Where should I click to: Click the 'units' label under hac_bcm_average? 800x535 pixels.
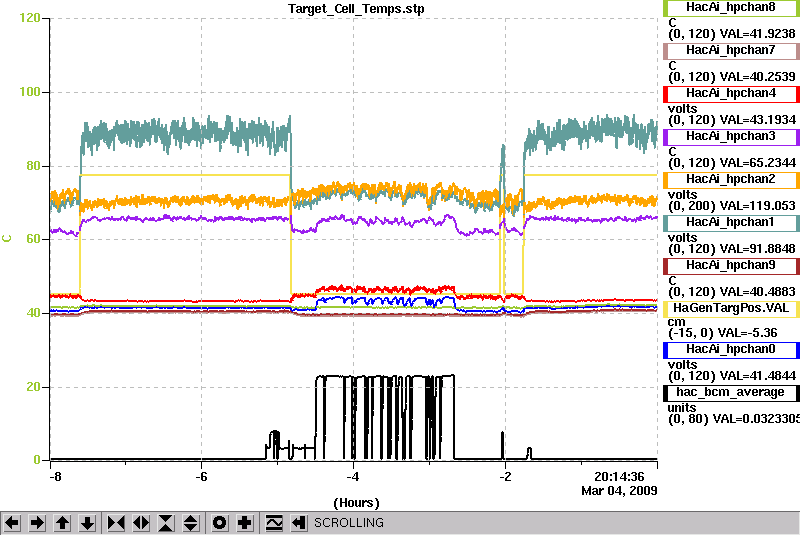[x=682, y=408]
